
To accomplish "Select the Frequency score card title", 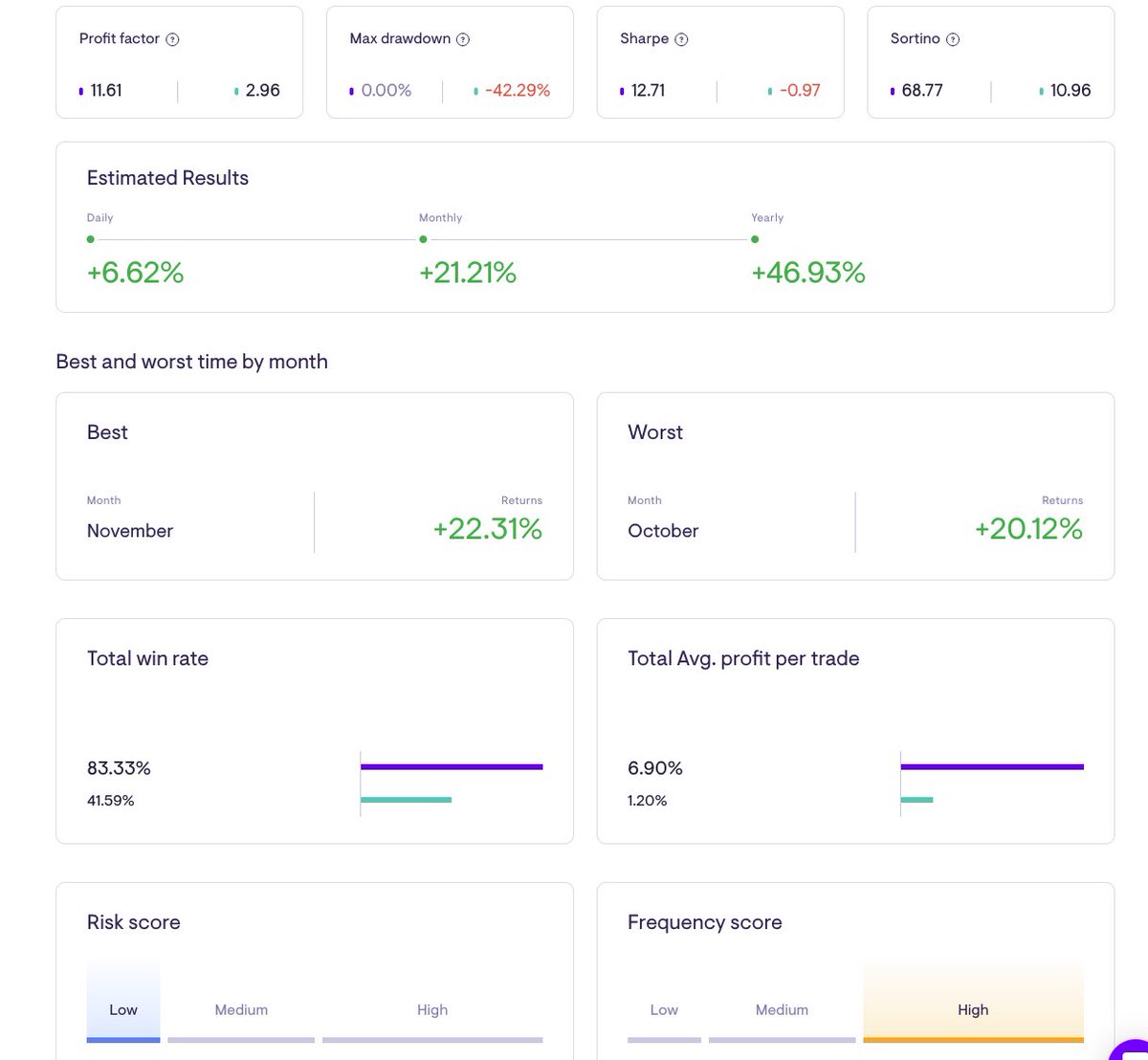I will coord(705,922).
